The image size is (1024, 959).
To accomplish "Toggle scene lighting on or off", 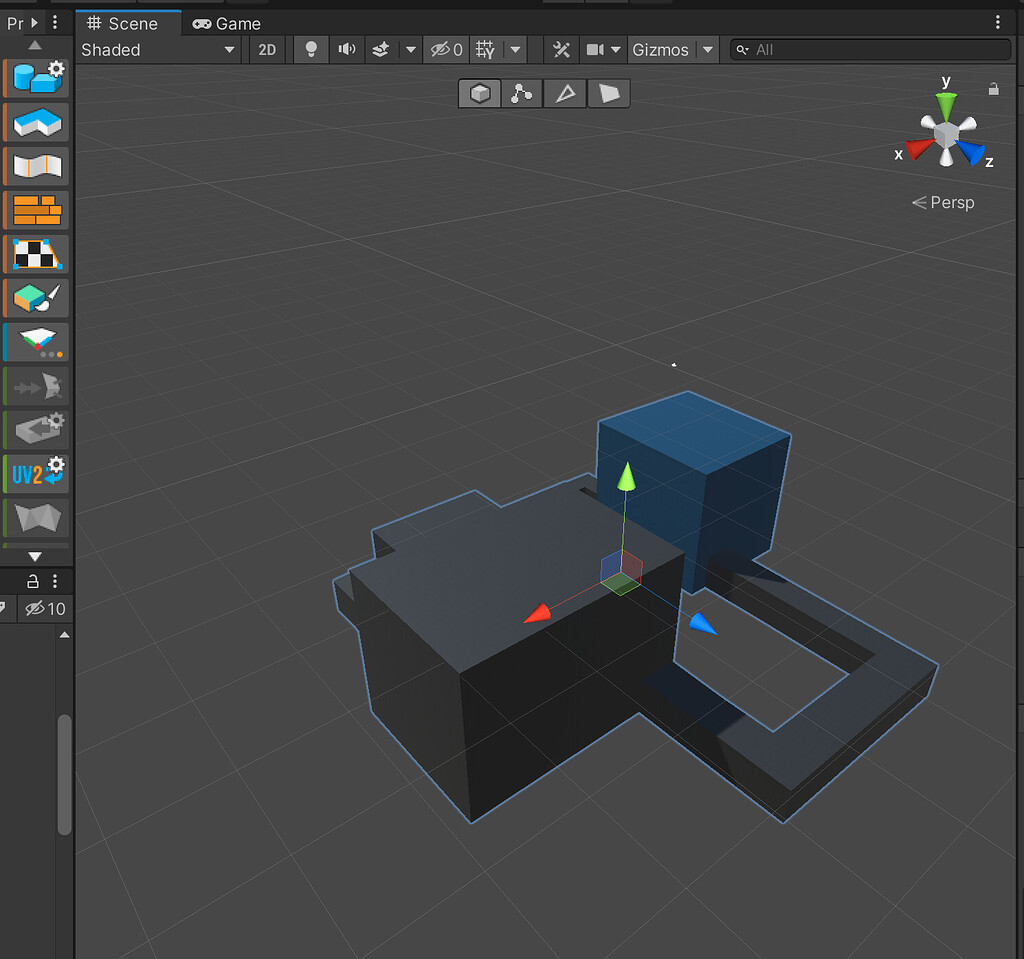I will point(310,49).
